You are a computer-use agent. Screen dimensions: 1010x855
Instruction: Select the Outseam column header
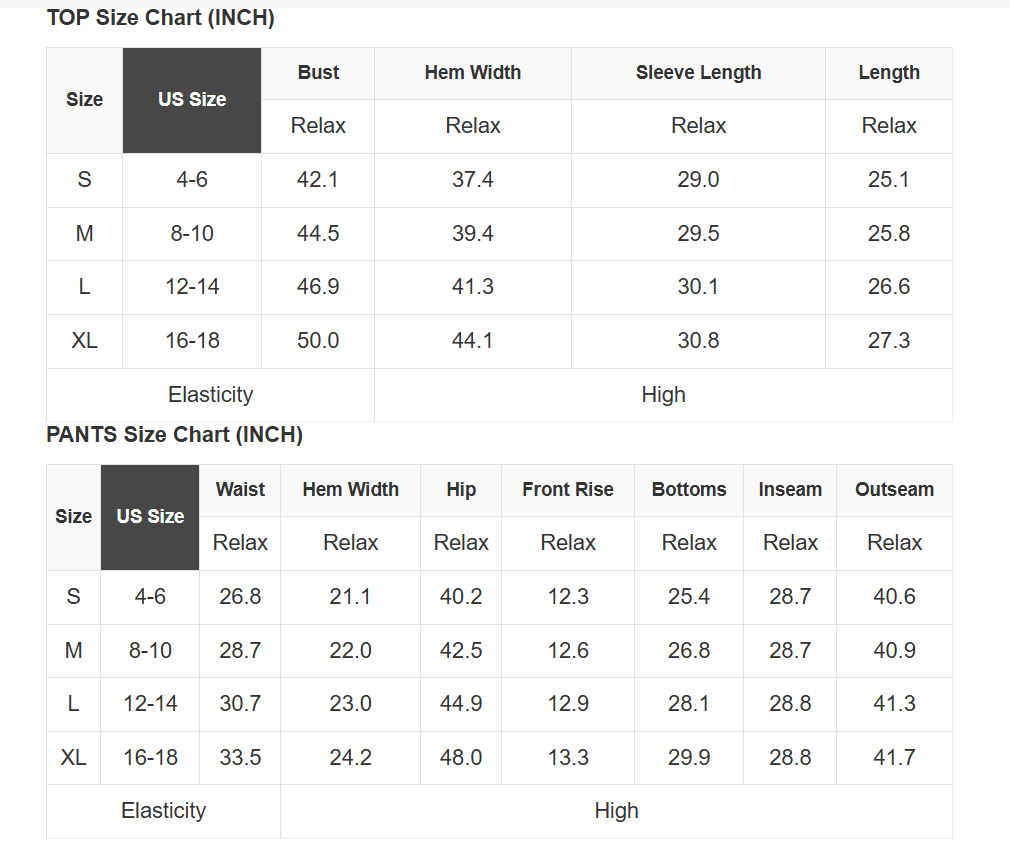(894, 490)
